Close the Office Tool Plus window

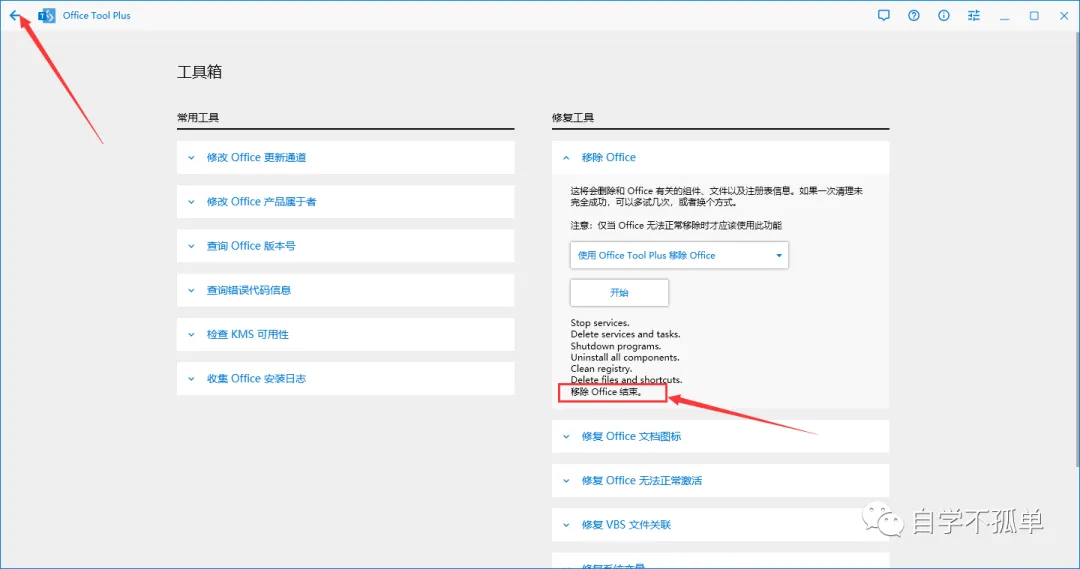[x=1063, y=15]
